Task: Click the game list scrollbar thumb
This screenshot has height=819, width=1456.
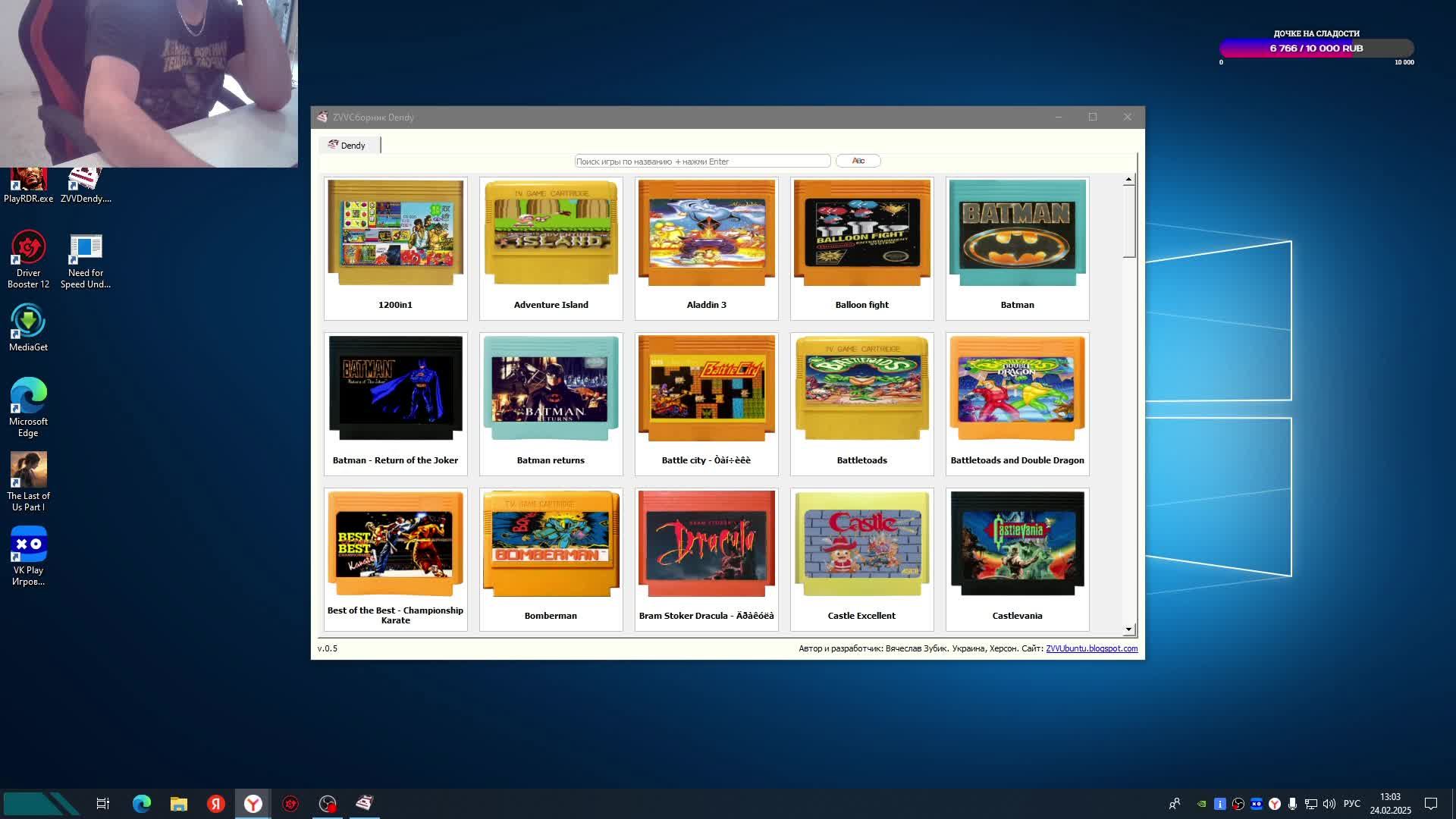Action: 1129,221
